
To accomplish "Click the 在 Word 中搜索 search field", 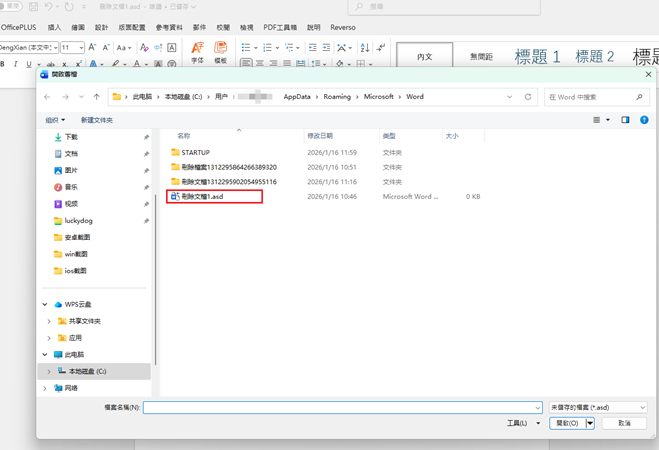I will coord(597,97).
